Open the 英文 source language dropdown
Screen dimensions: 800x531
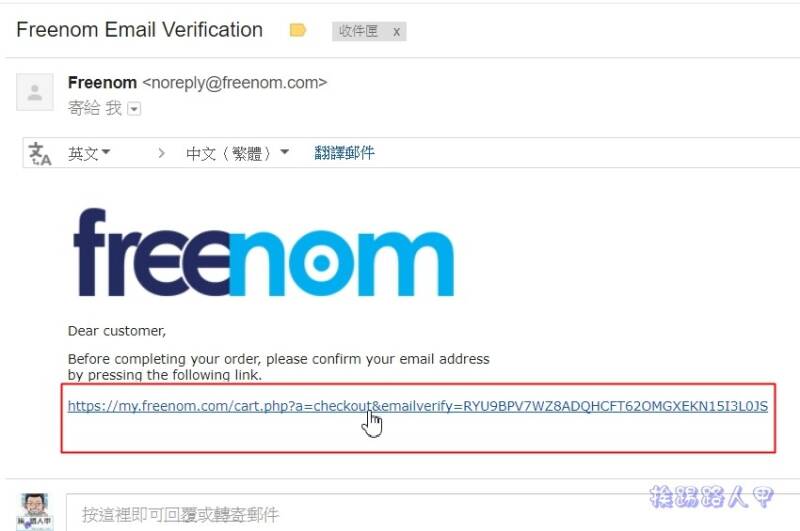pyautogui.click(x=89, y=153)
